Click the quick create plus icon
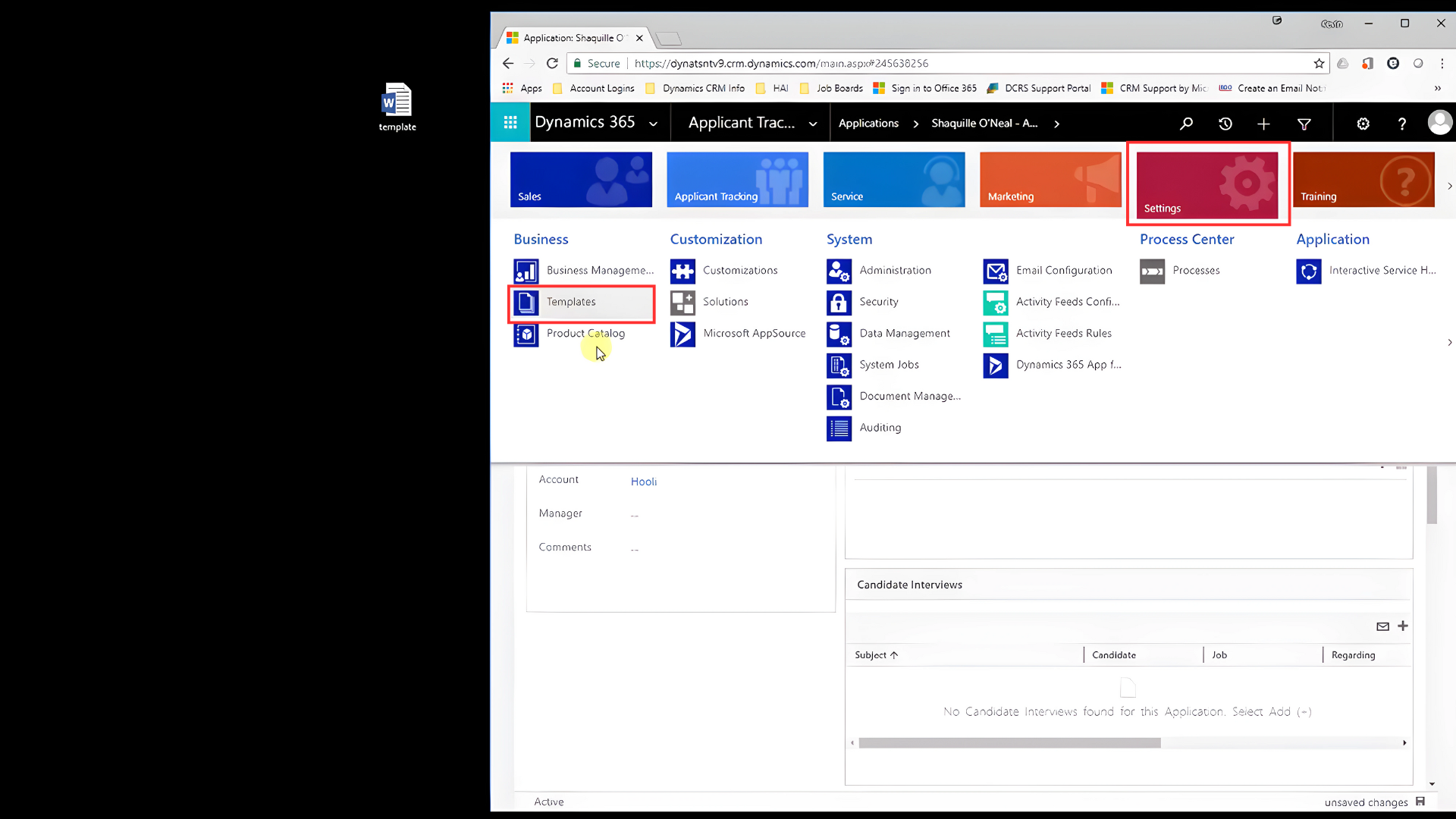1456x819 pixels. tap(1263, 124)
